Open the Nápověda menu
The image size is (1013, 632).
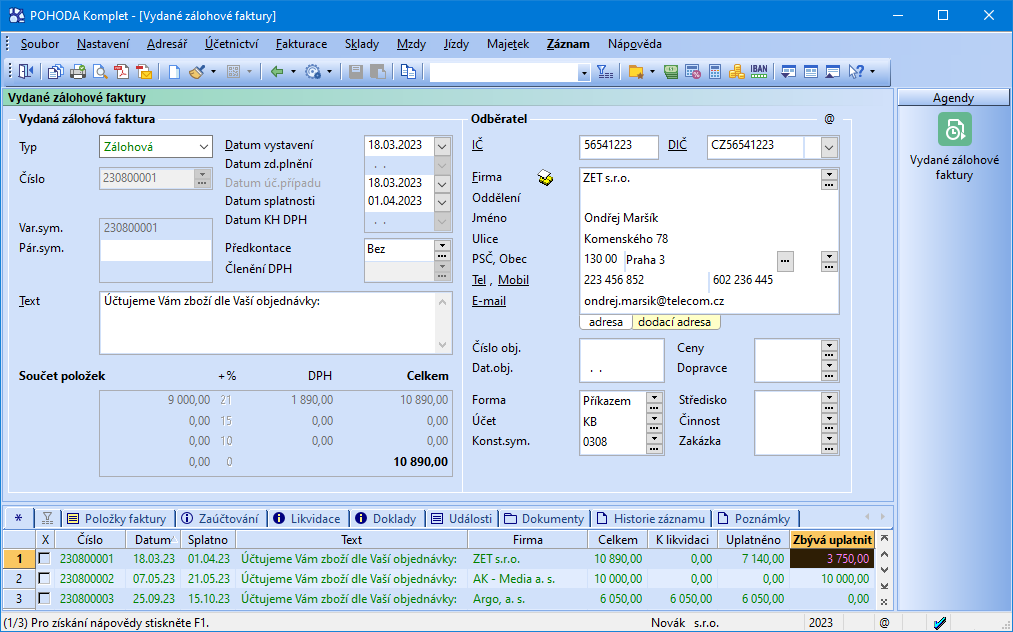click(634, 44)
